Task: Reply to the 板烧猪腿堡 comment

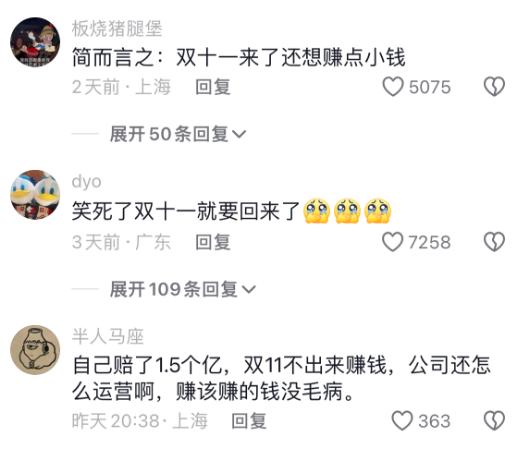Action: click(213, 87)
